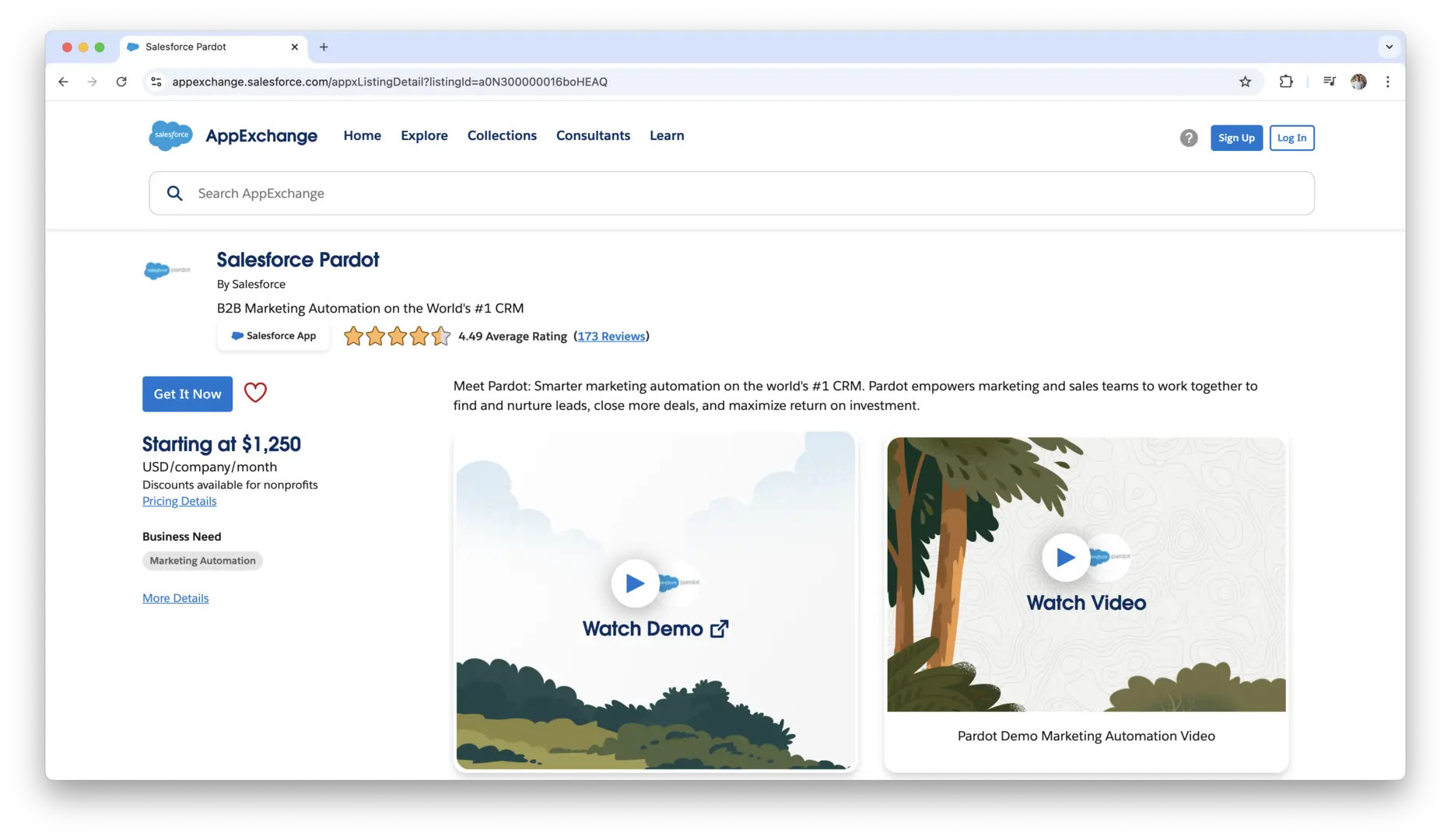The width and height of the screenshot is (1451, 840).
Task: Close the Salesforce Pardot tab
Action: coord(295,47)
